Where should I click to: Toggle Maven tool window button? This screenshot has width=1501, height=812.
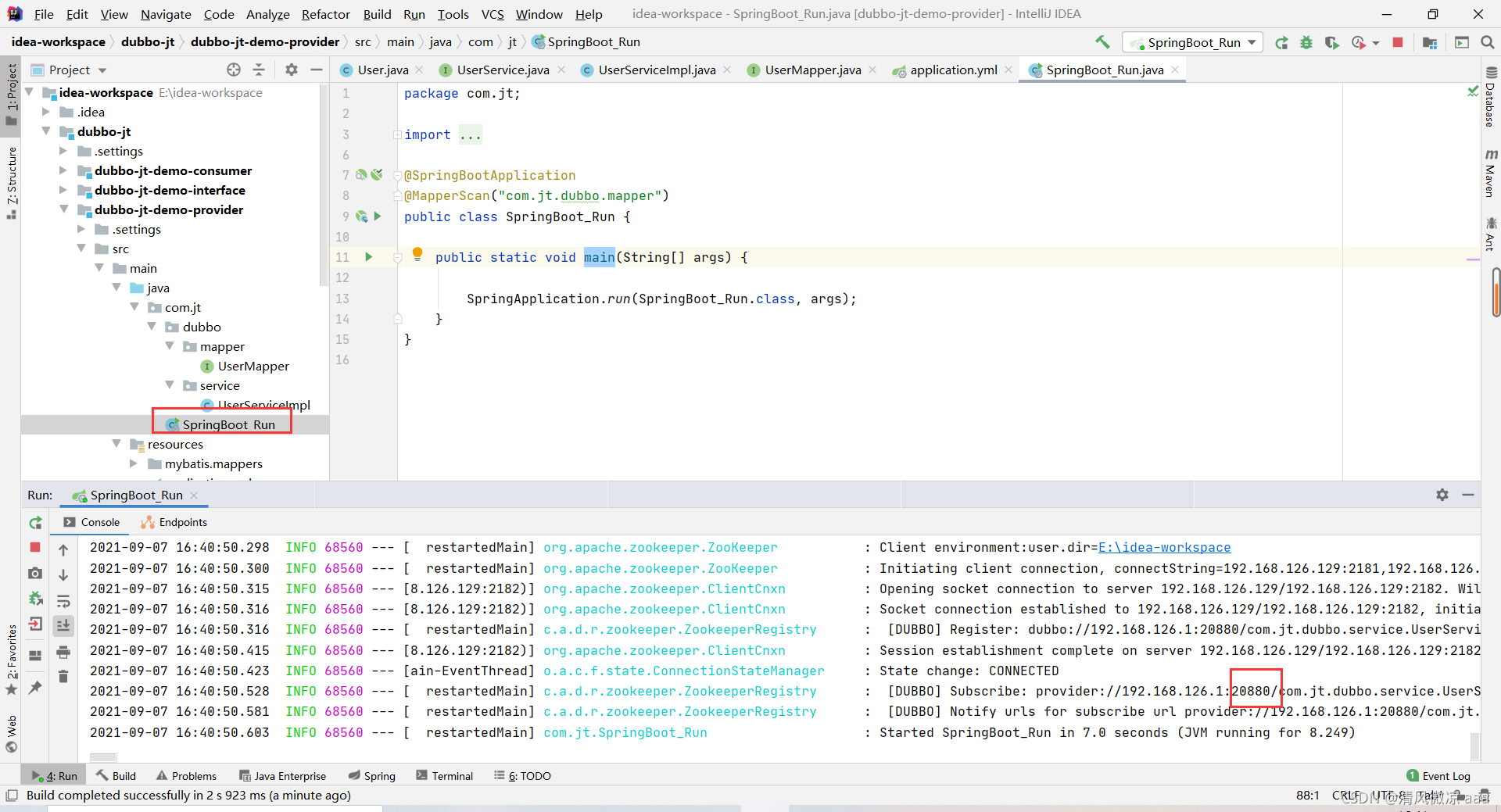click(x=1491, y=173)
